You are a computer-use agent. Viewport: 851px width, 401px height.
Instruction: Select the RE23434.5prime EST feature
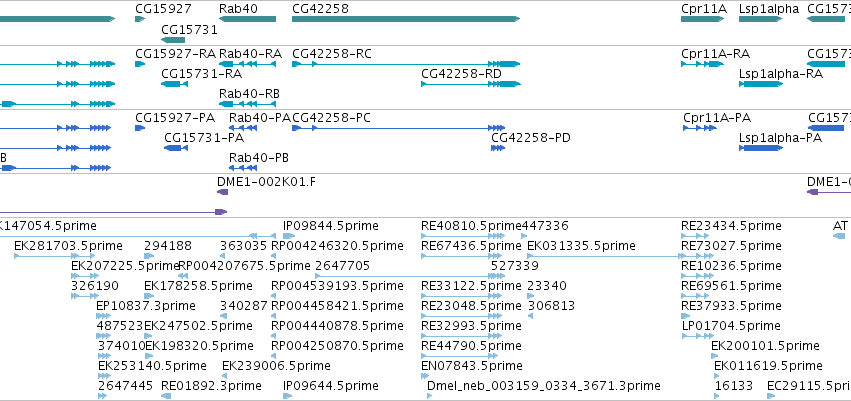coord(695,236)
